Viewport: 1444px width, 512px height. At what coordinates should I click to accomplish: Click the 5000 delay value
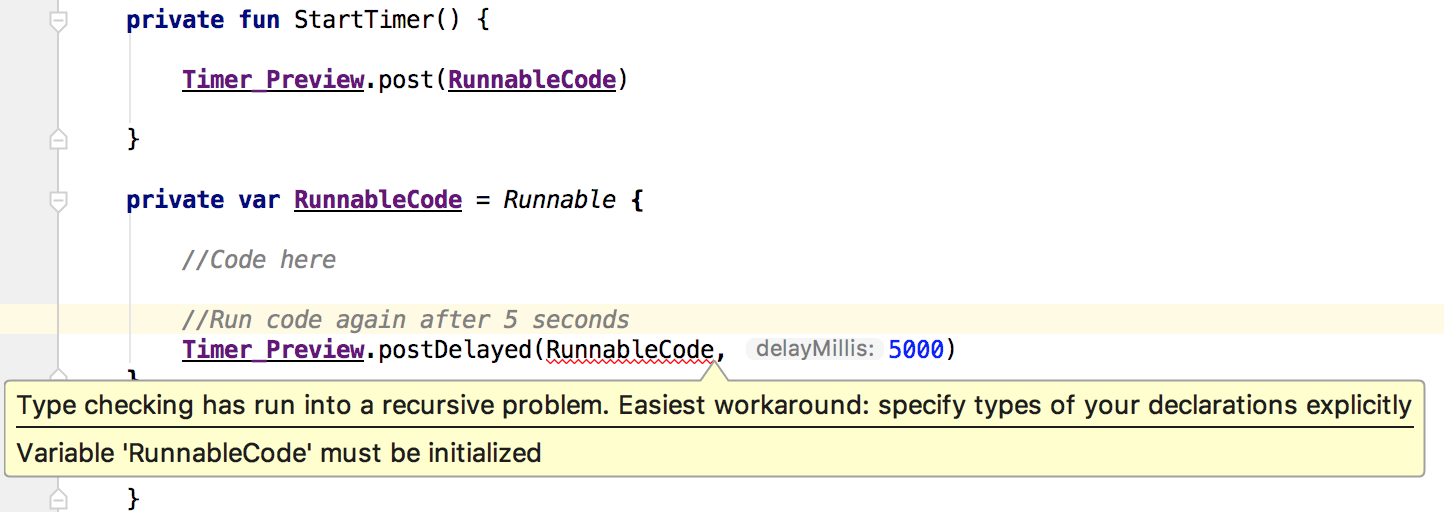click(x=915, y=350)
